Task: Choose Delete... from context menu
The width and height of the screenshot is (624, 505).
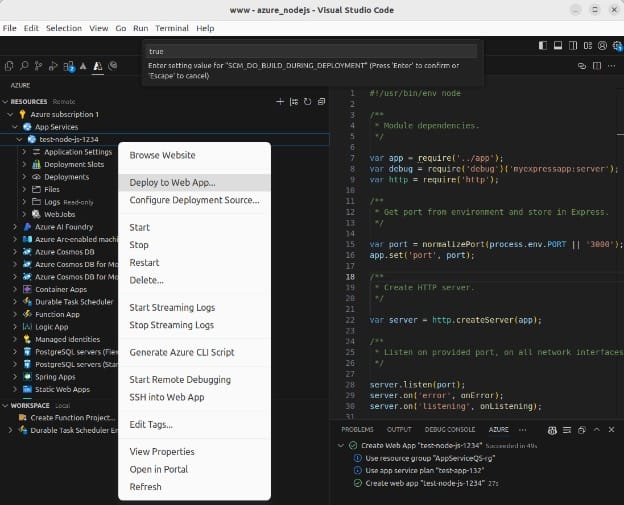Action: pyautogui.click(x=194, y=280)
